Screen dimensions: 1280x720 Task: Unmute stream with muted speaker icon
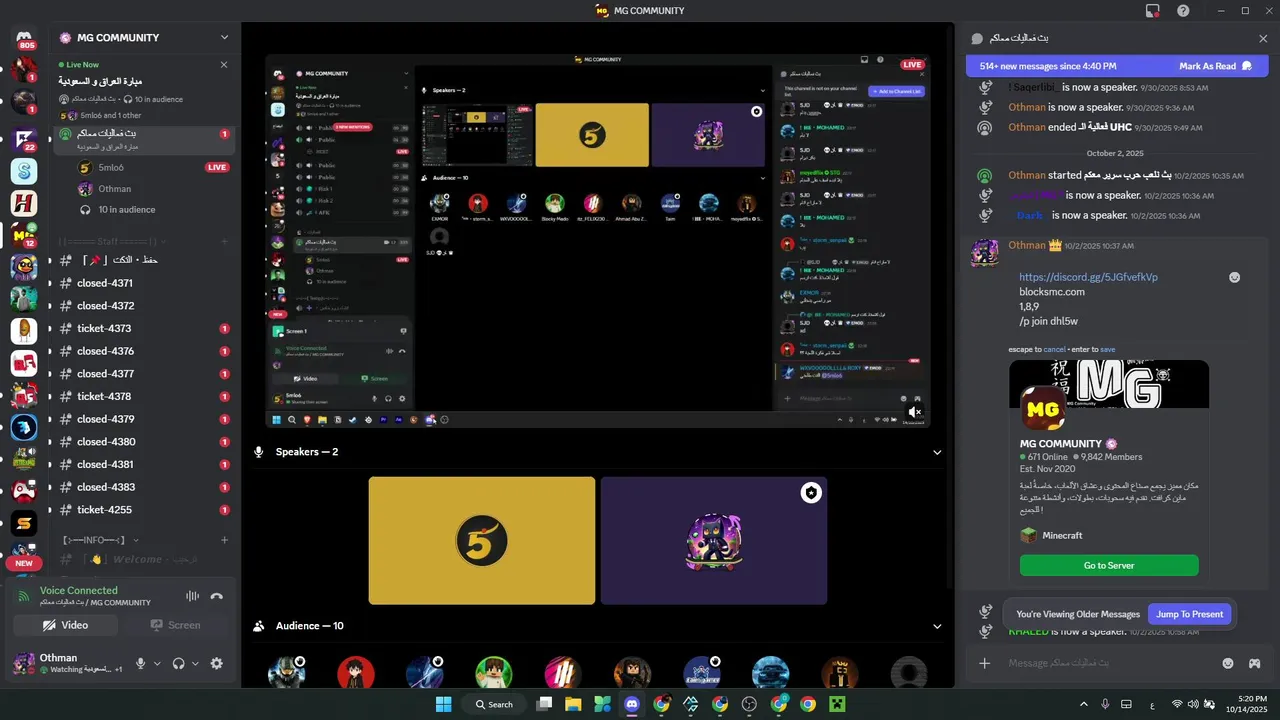tap(914, 412)
